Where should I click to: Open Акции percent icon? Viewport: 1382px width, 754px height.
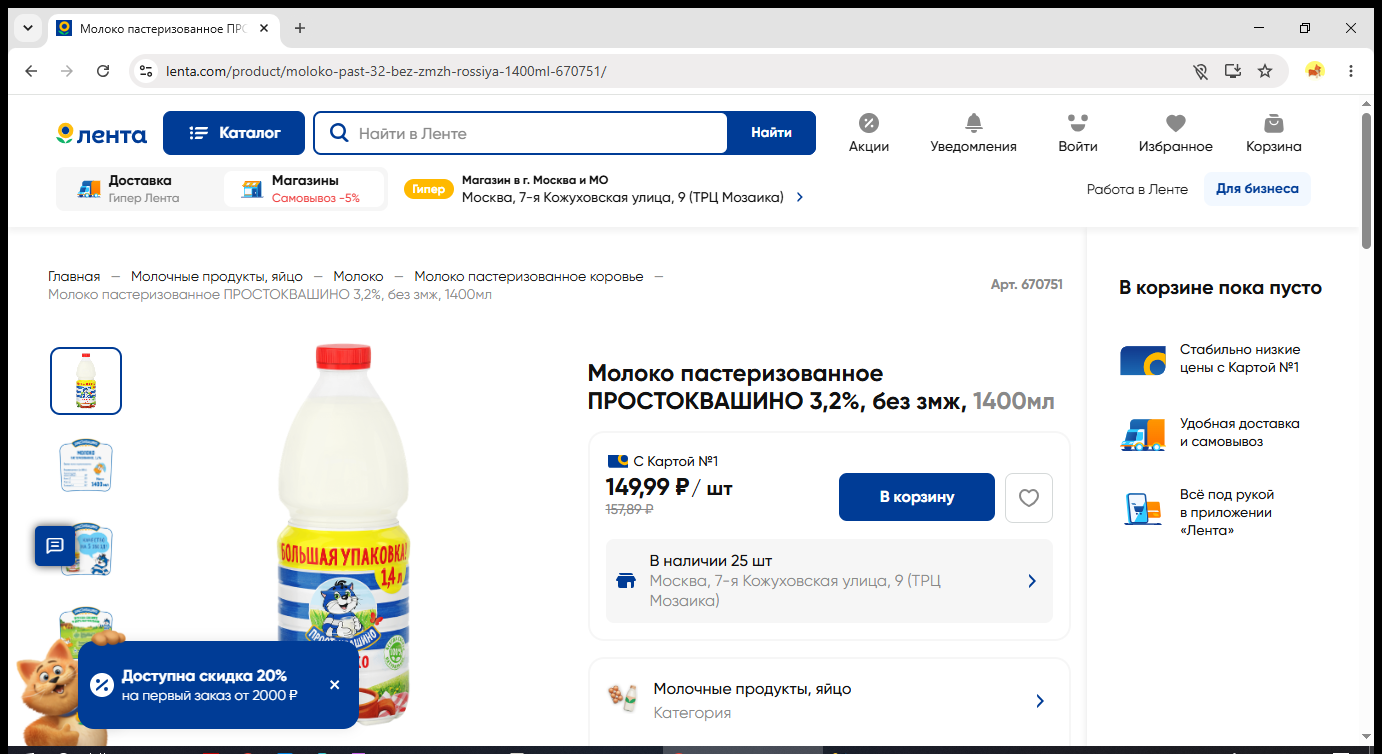point(869,123)
